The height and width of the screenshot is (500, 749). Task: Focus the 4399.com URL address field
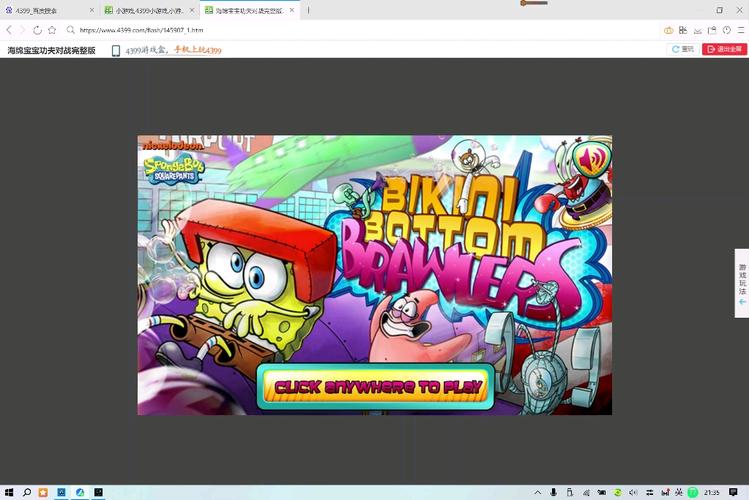point(141,30)
